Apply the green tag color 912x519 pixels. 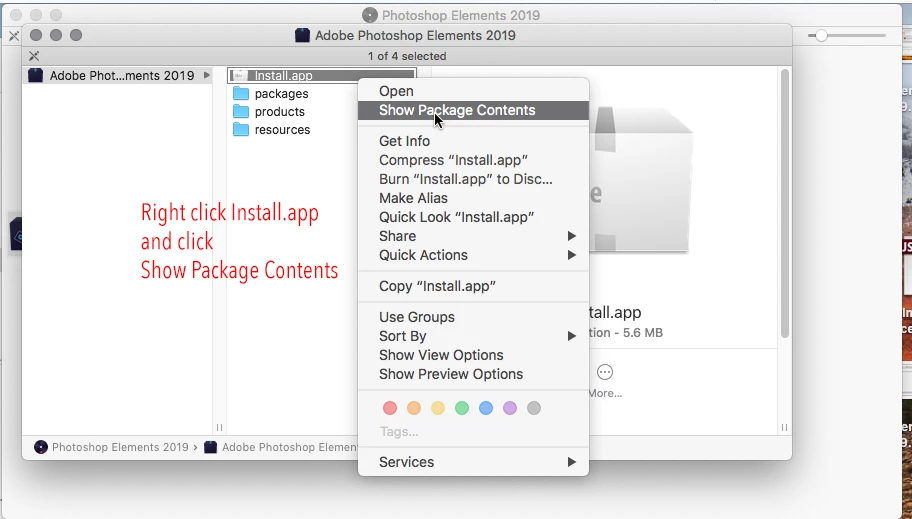click(462, 408)
